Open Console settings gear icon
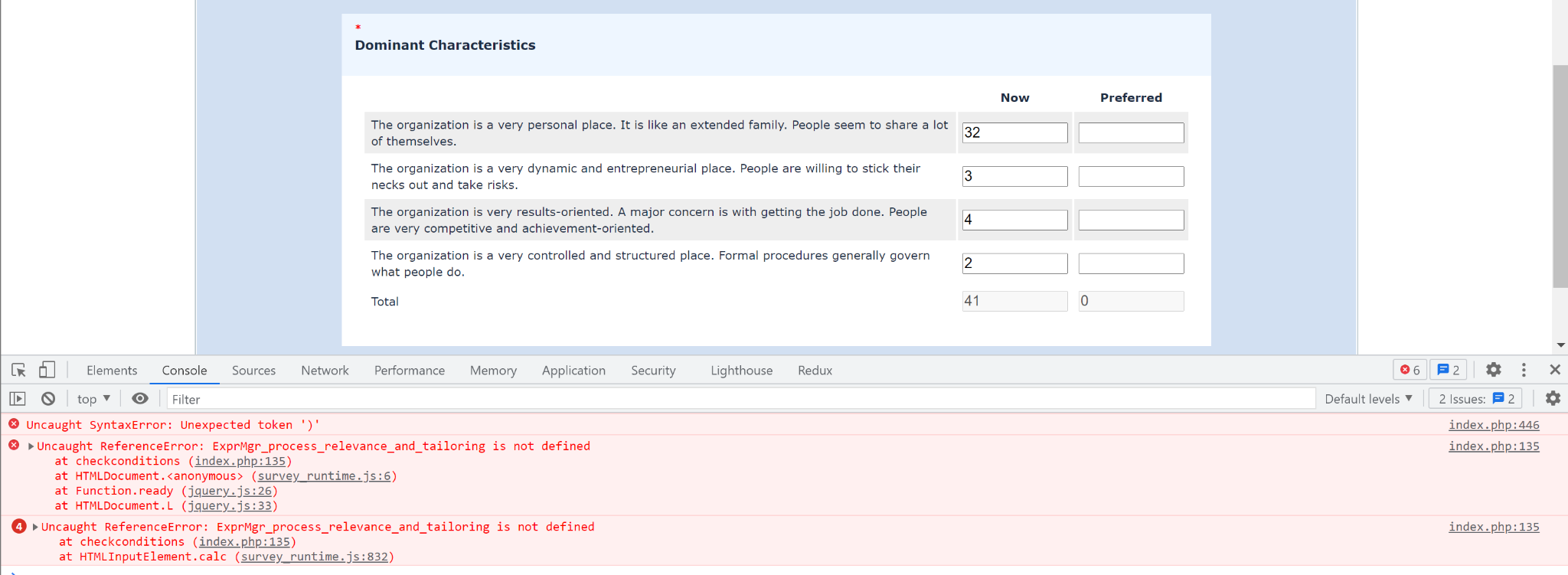 coord(1553,399)
